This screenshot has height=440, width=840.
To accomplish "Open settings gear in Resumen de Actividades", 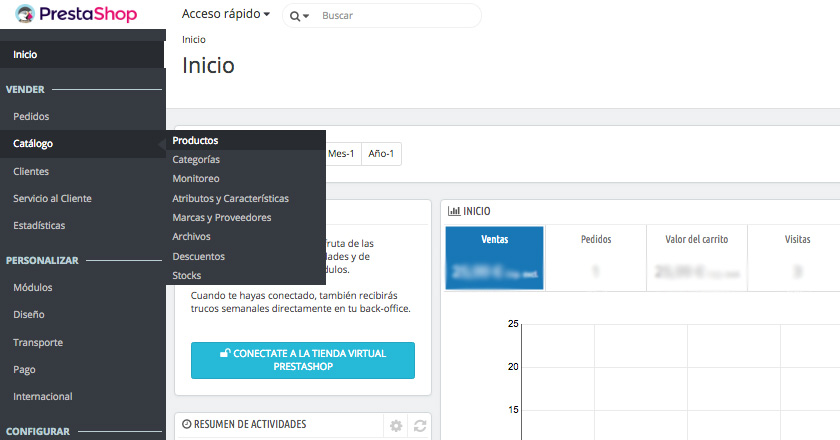I will coord(396,426).
